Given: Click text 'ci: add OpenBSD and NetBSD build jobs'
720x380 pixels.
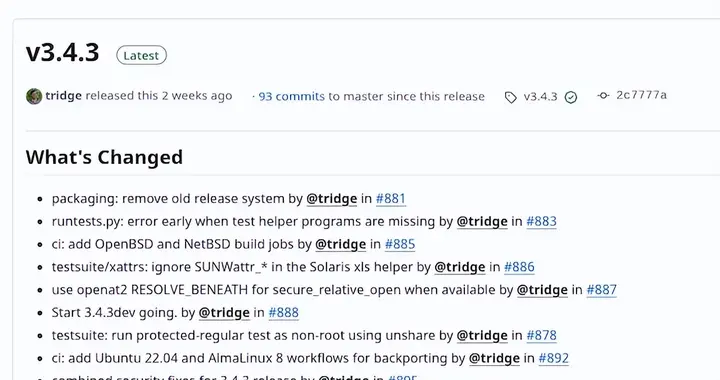Looking at the screenshot, I should 173,244.
